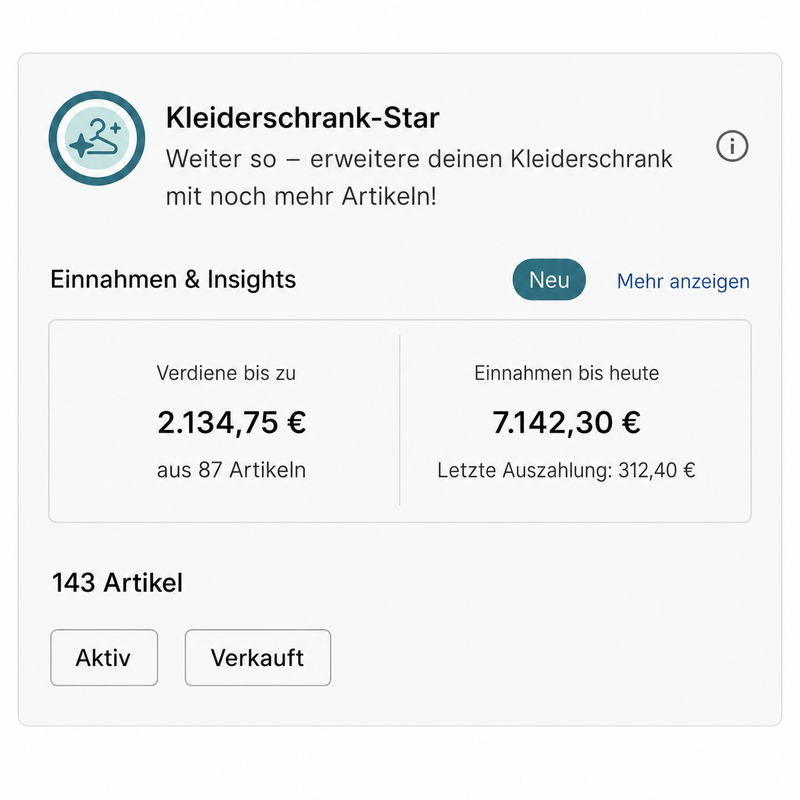Click the aus 87 Artikeln text
800x800 pixels.
point(232,470)
